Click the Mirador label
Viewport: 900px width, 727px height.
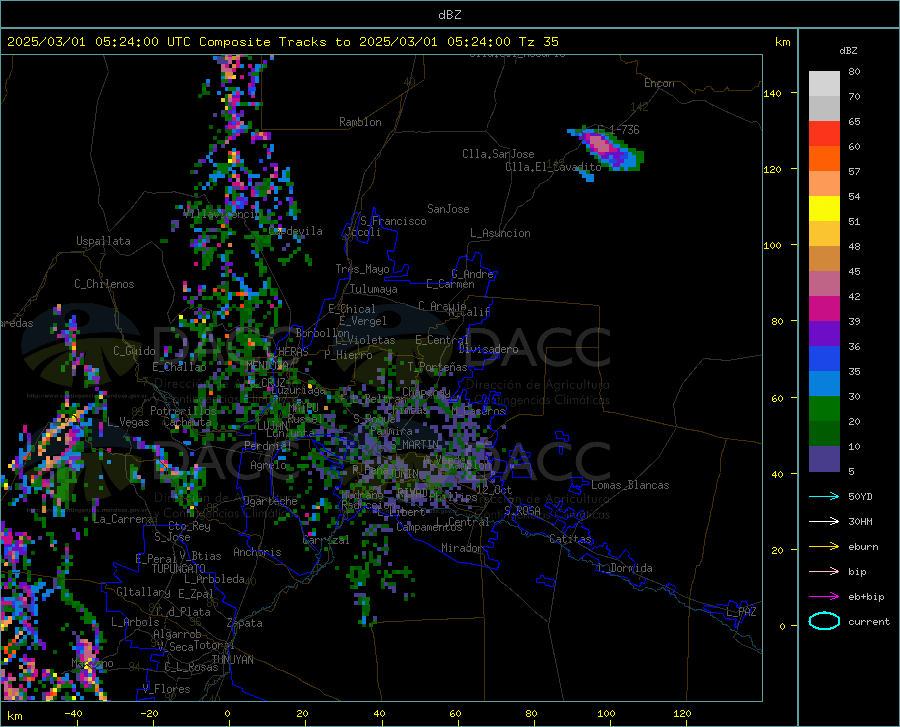coord(461,548)
